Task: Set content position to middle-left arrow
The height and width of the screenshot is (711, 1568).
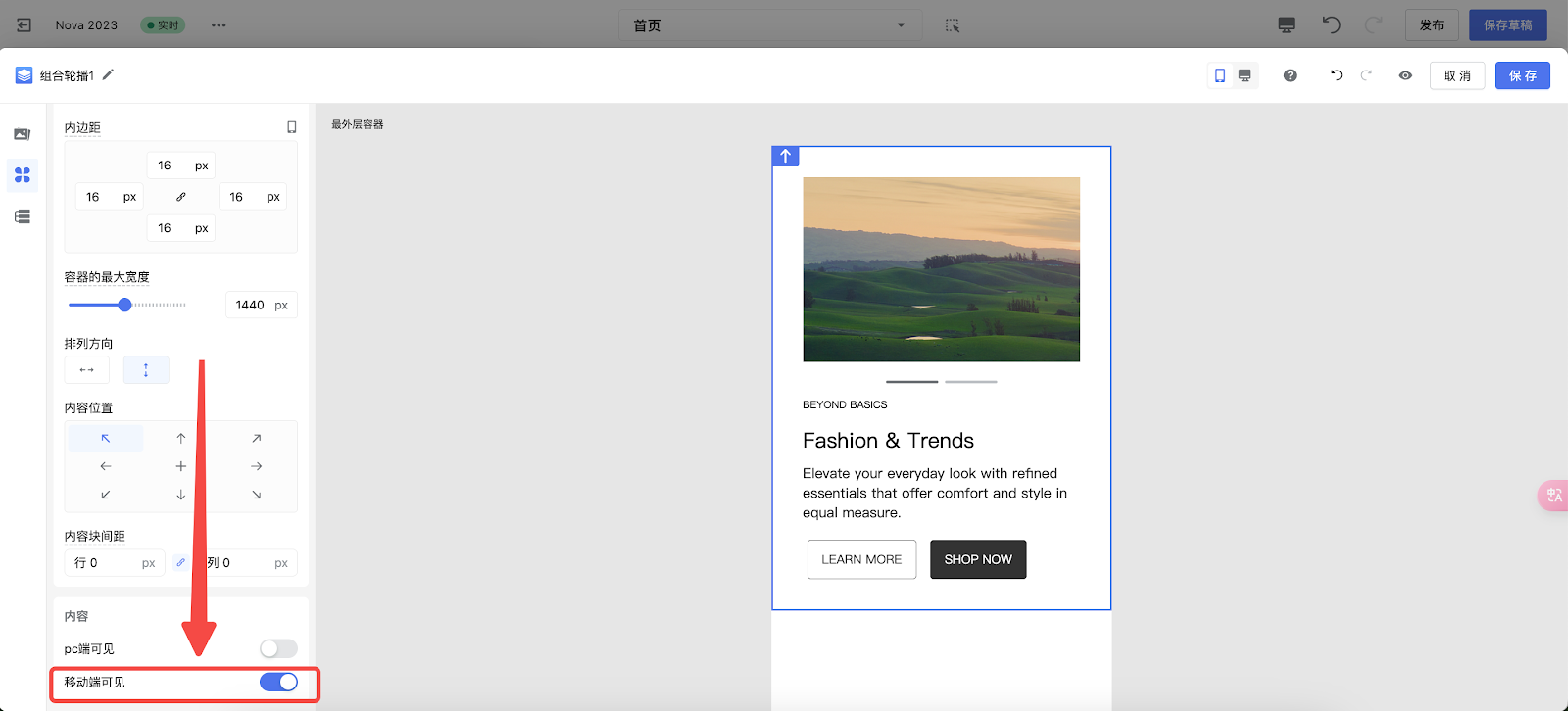Action: tap(106, 466)
